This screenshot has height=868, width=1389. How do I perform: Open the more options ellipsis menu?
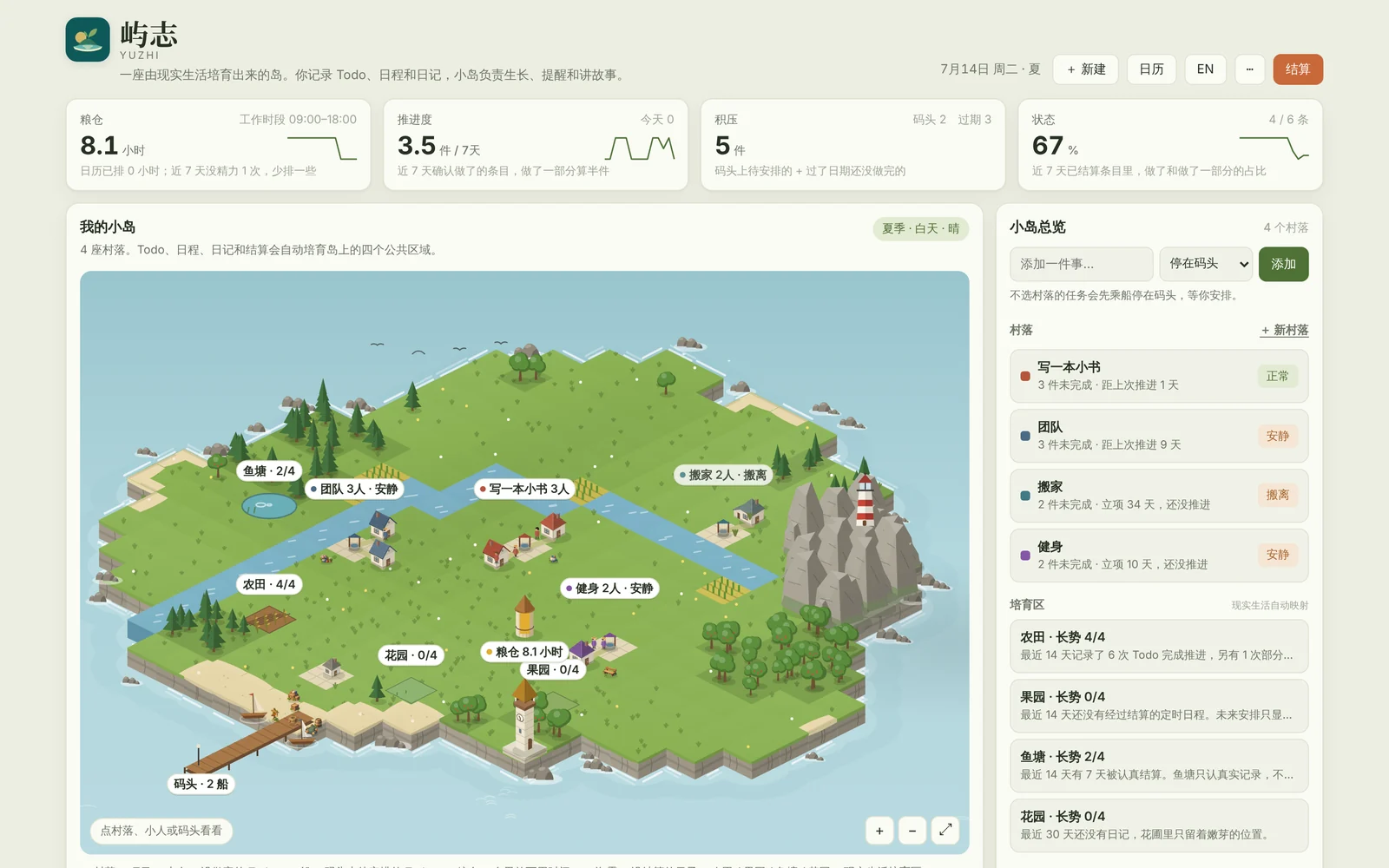pyautogui.click(x=1249, y=69)
